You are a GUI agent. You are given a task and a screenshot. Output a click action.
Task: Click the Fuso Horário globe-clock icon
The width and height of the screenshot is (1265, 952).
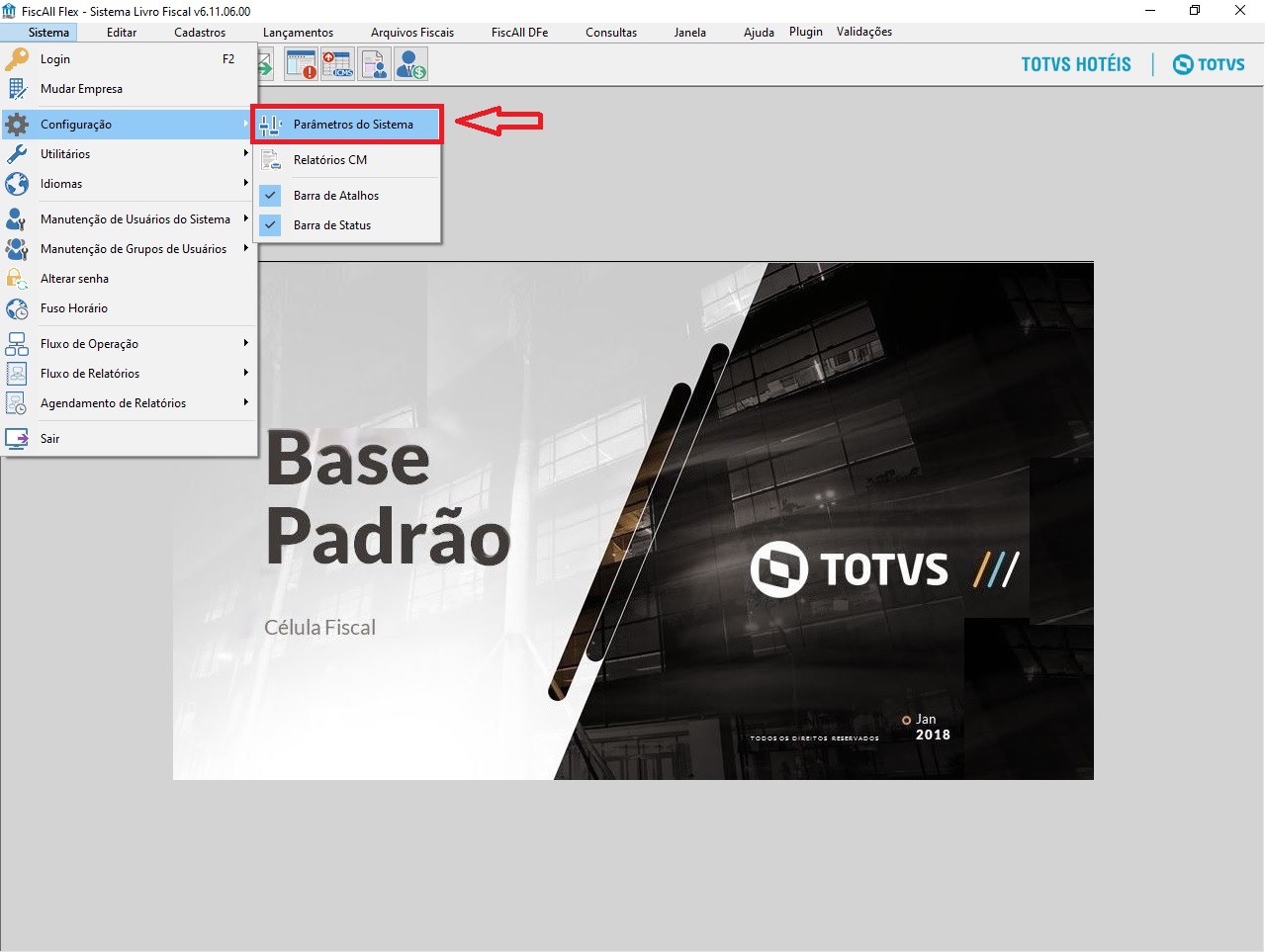pos(17,308)
